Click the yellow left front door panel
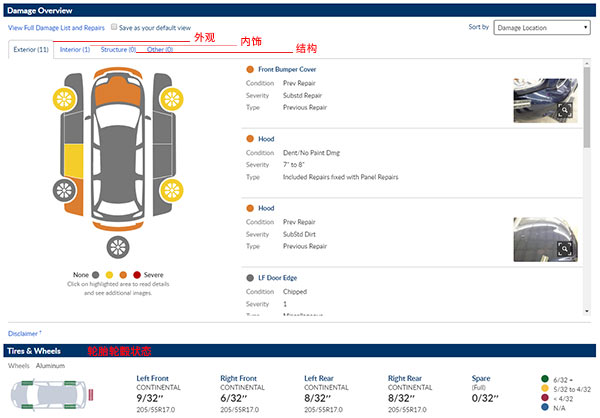600x418 pixels. [x=74, y=162]
